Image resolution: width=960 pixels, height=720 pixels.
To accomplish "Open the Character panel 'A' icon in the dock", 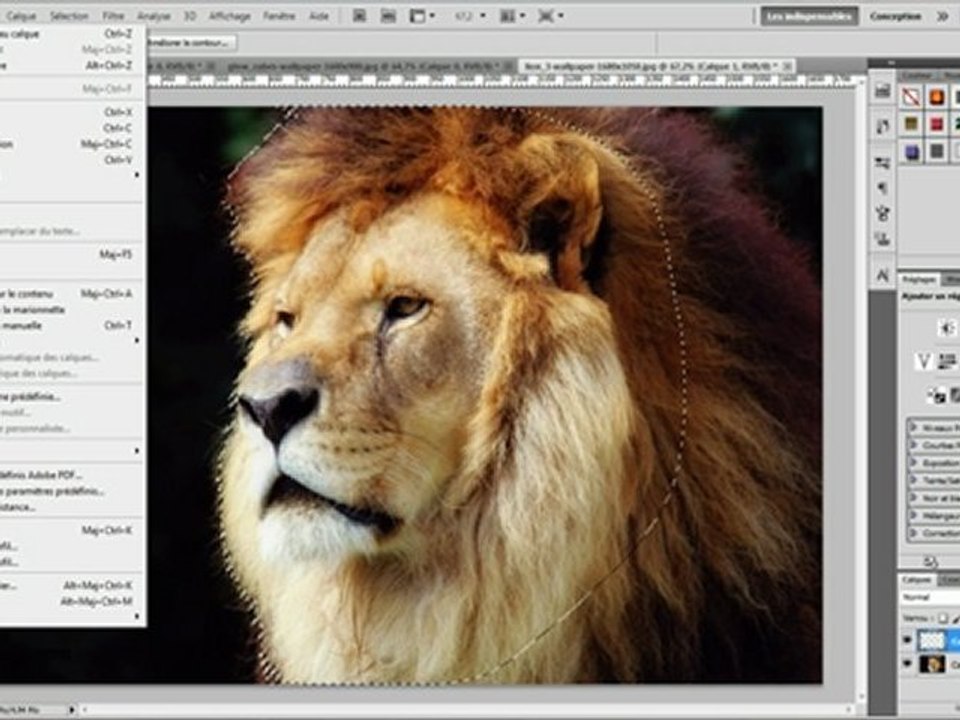I will tap(882, 276).
